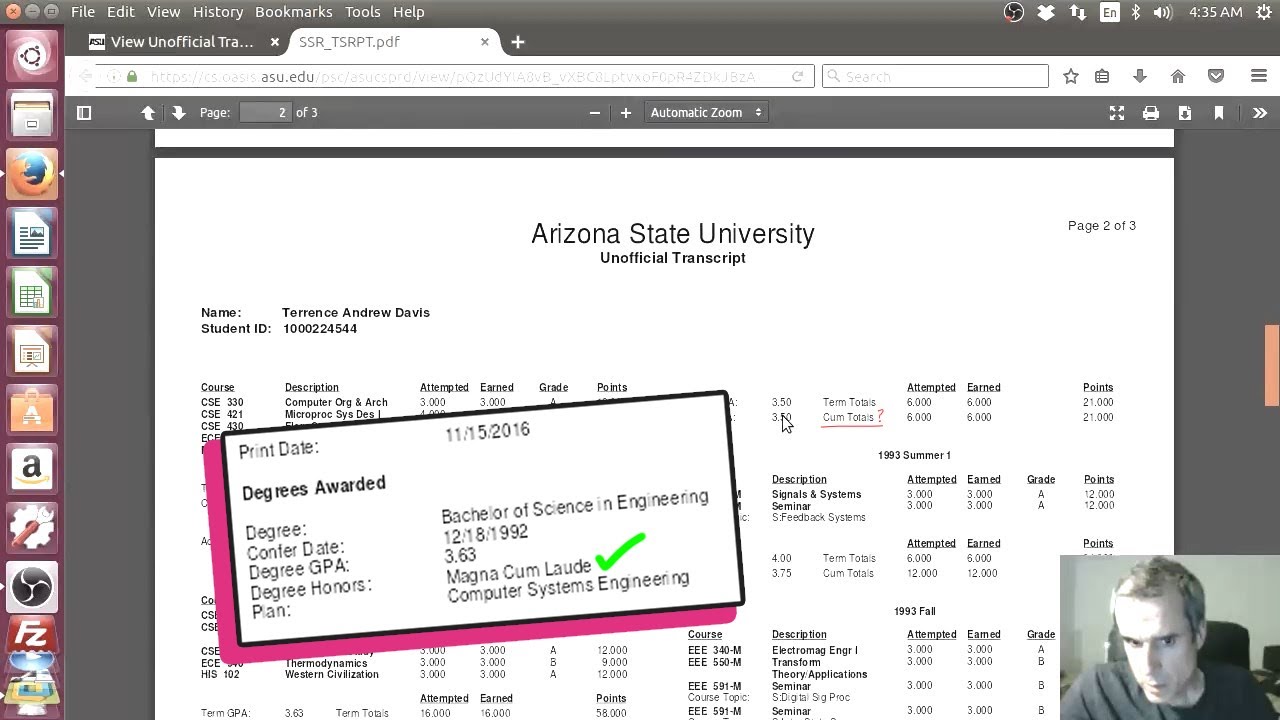Open the Bookmarks menu

click(x=294, y=12)
